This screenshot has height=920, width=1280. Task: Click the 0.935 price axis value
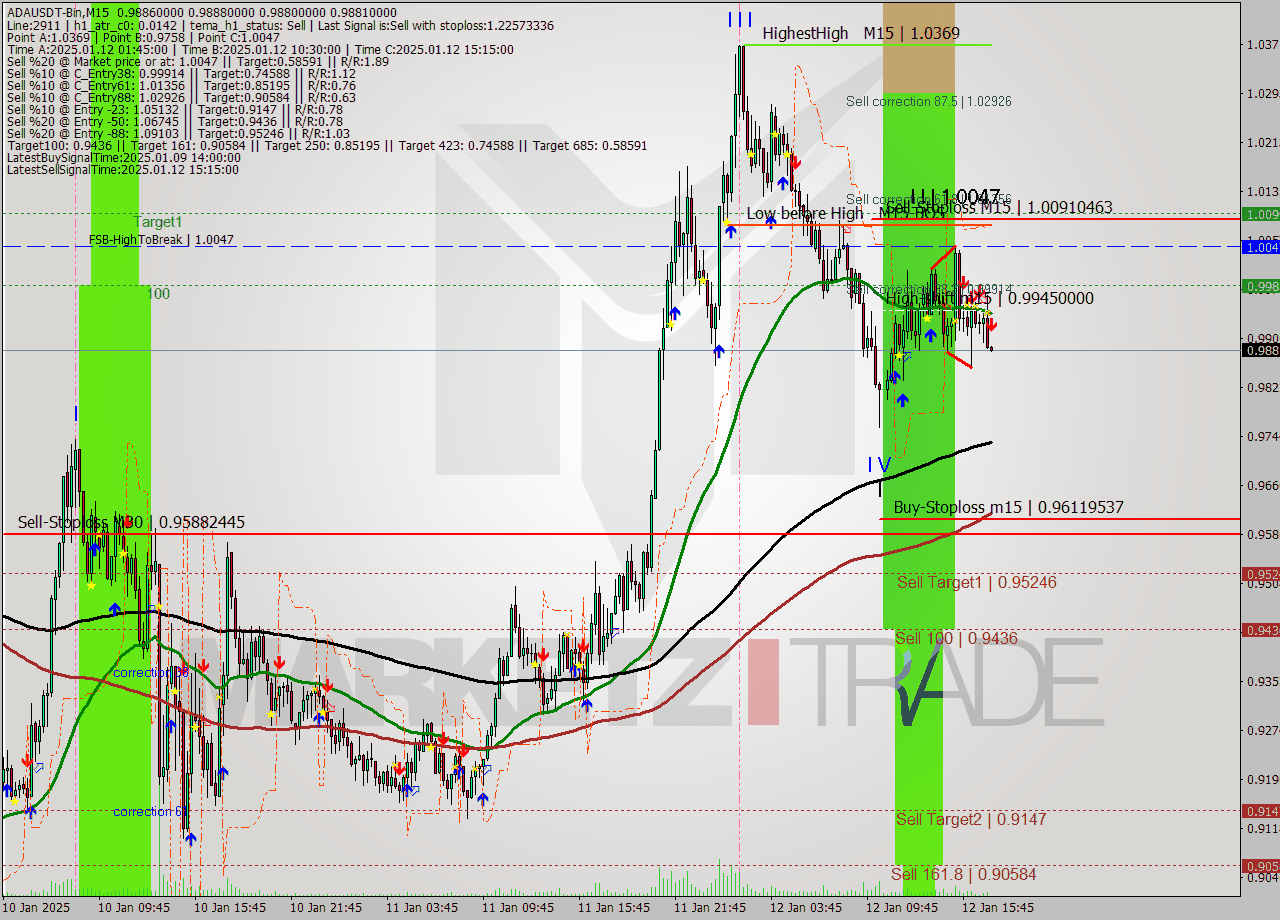click(x=1263, y=681)
